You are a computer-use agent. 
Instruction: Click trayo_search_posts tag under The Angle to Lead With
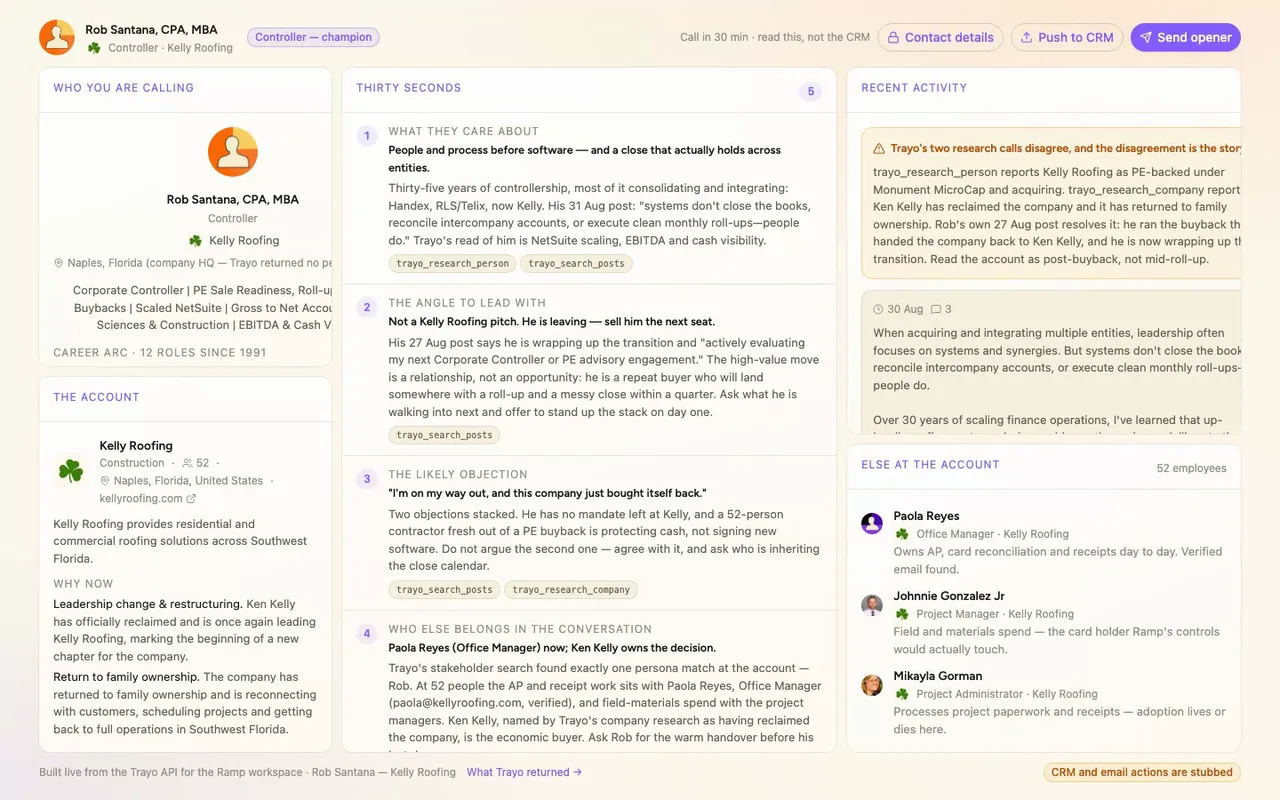coord(445,435)
